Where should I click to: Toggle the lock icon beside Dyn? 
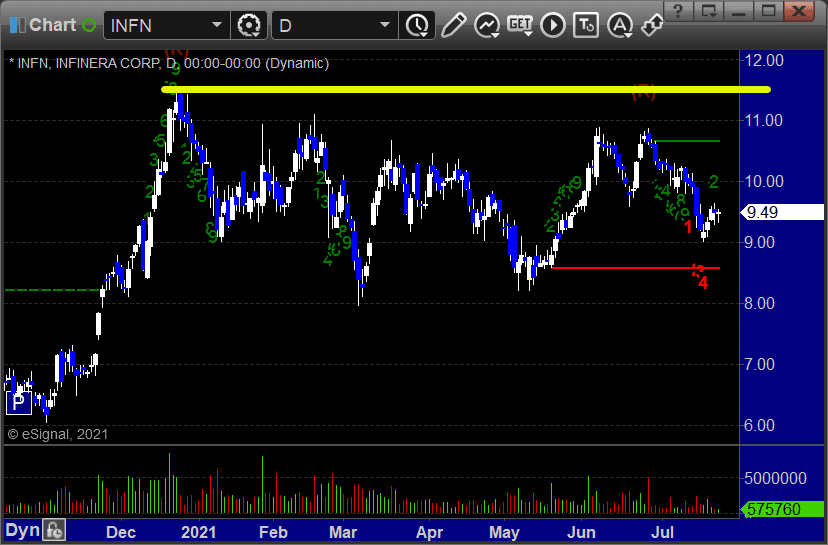click(54, 530)
